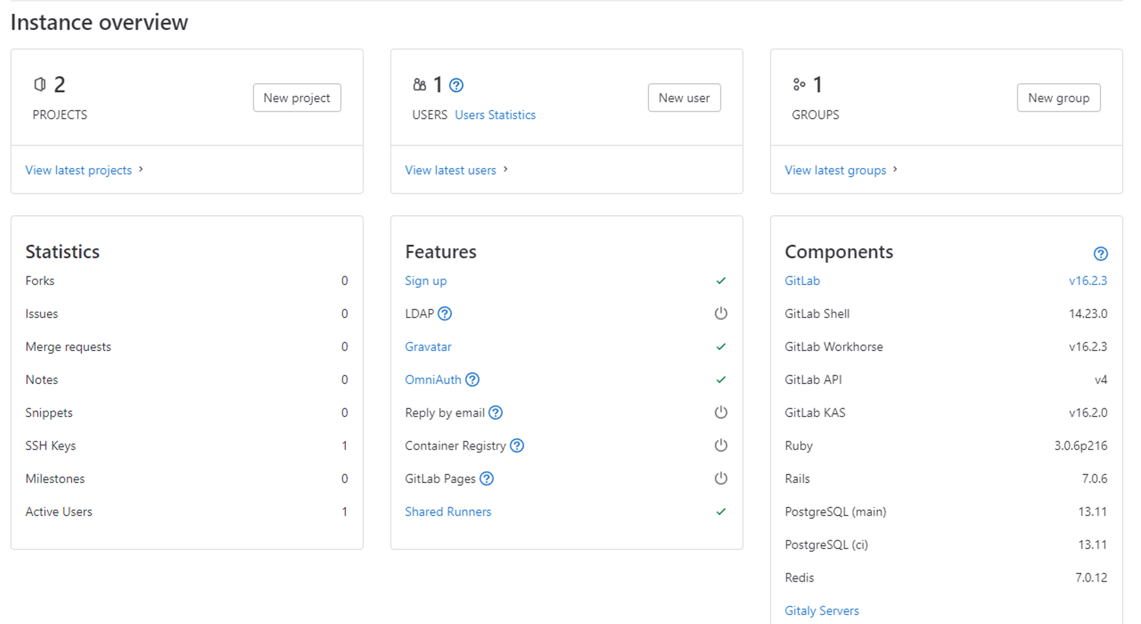Click the PostgreSQL (main) label
The width and height of the screenshot is (1141, 624).
[x=835, y=511]
